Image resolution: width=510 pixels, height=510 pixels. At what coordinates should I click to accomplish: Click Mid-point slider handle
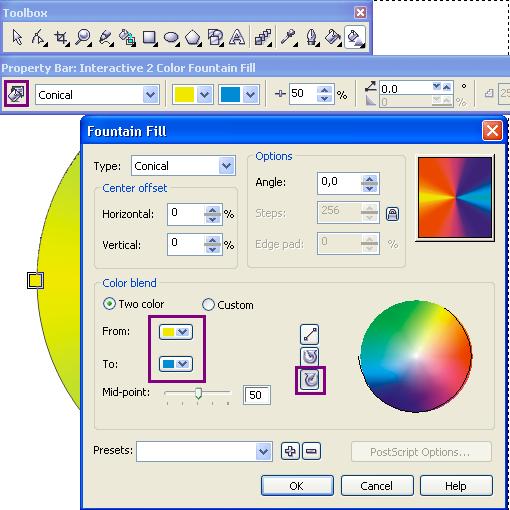click(x=198, y=393)
